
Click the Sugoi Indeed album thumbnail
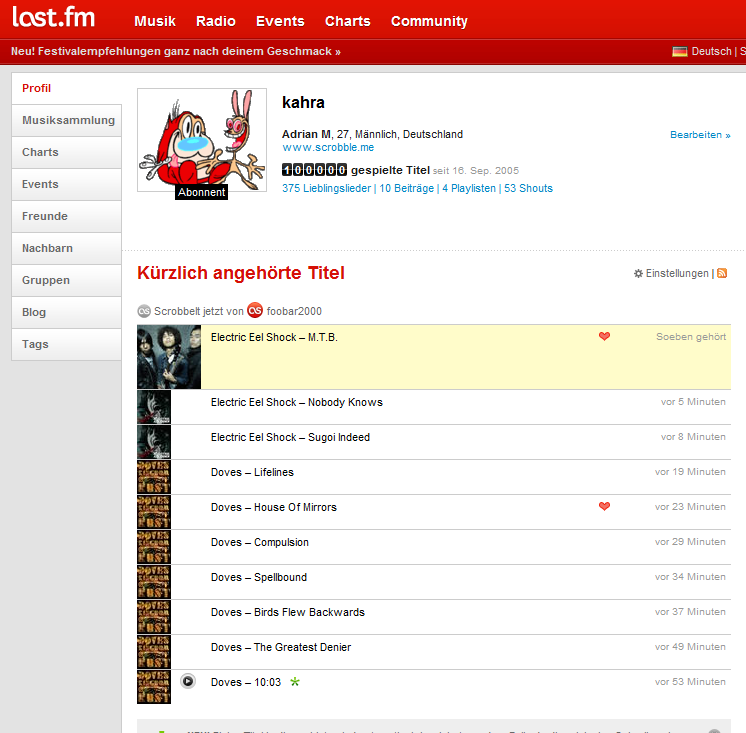(x=154, y=442)
